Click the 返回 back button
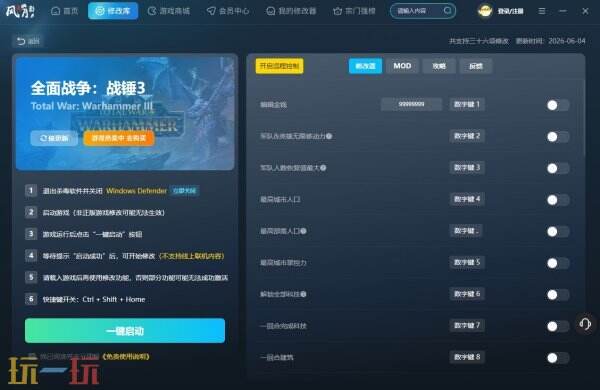Image resolution: width=600 pixels, height=390 pixels. point(28,41)
